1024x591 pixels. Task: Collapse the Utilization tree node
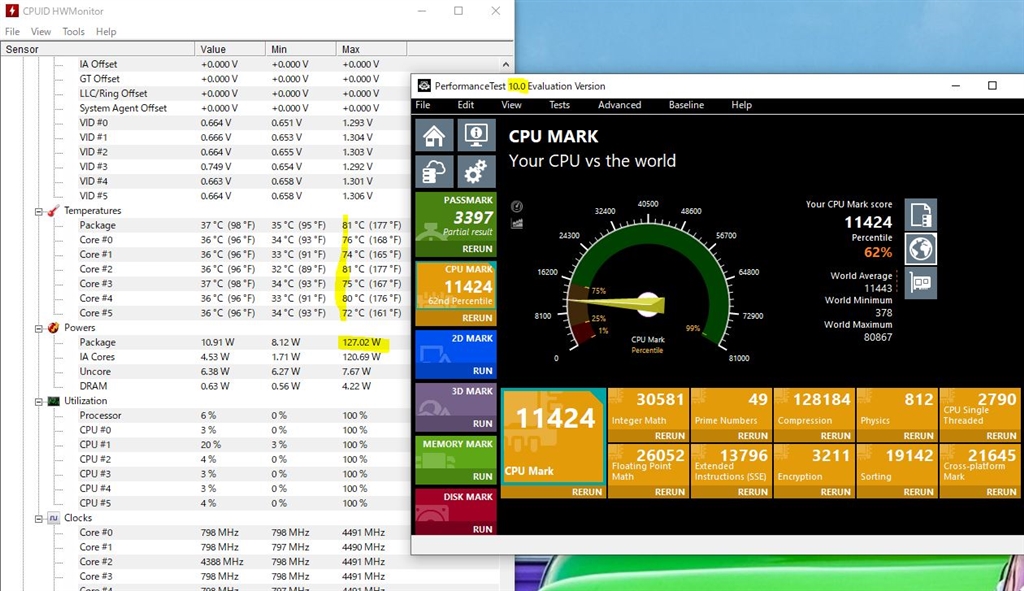point(39,402)
